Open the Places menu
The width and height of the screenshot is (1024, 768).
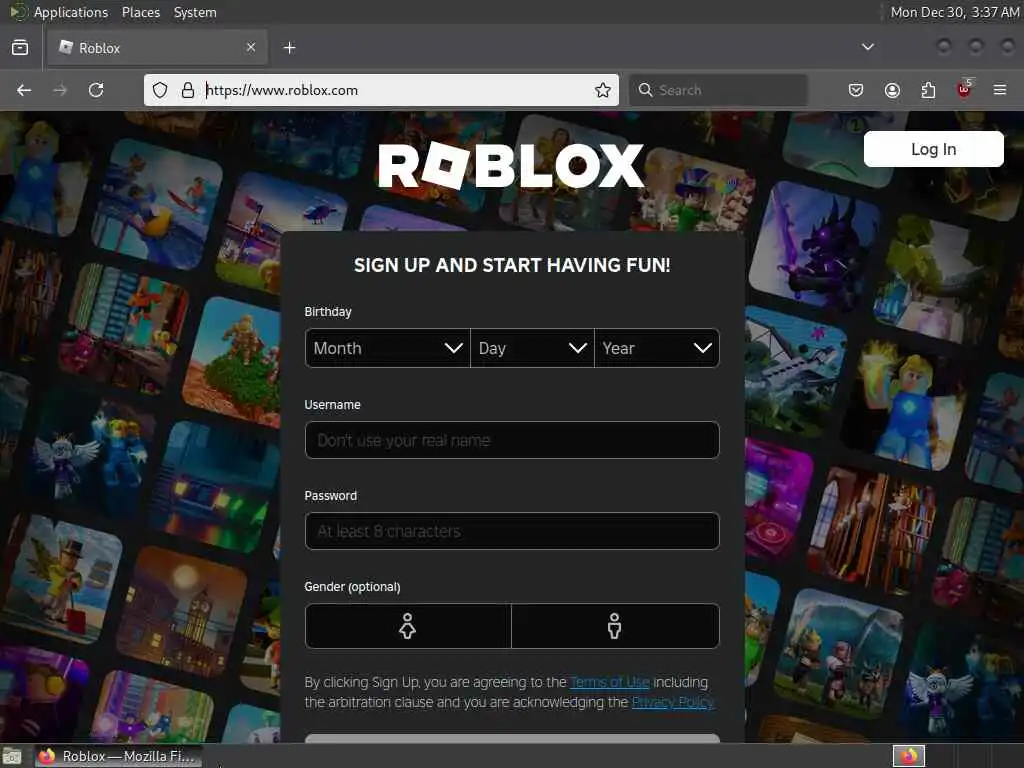pos(140,12)
